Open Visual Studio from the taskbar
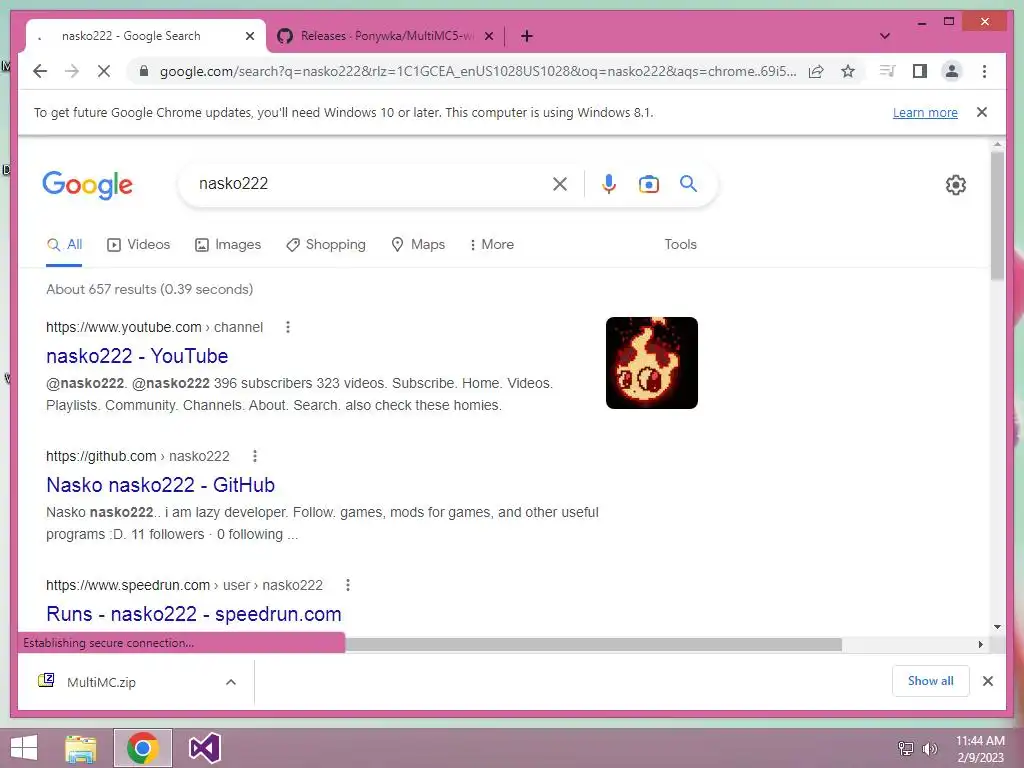 point(204,748)
